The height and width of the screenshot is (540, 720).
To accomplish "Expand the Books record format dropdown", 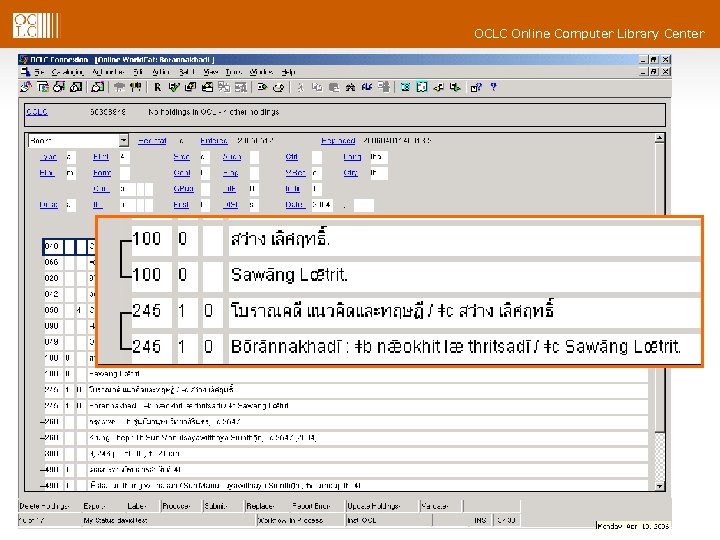I will 124,141.
